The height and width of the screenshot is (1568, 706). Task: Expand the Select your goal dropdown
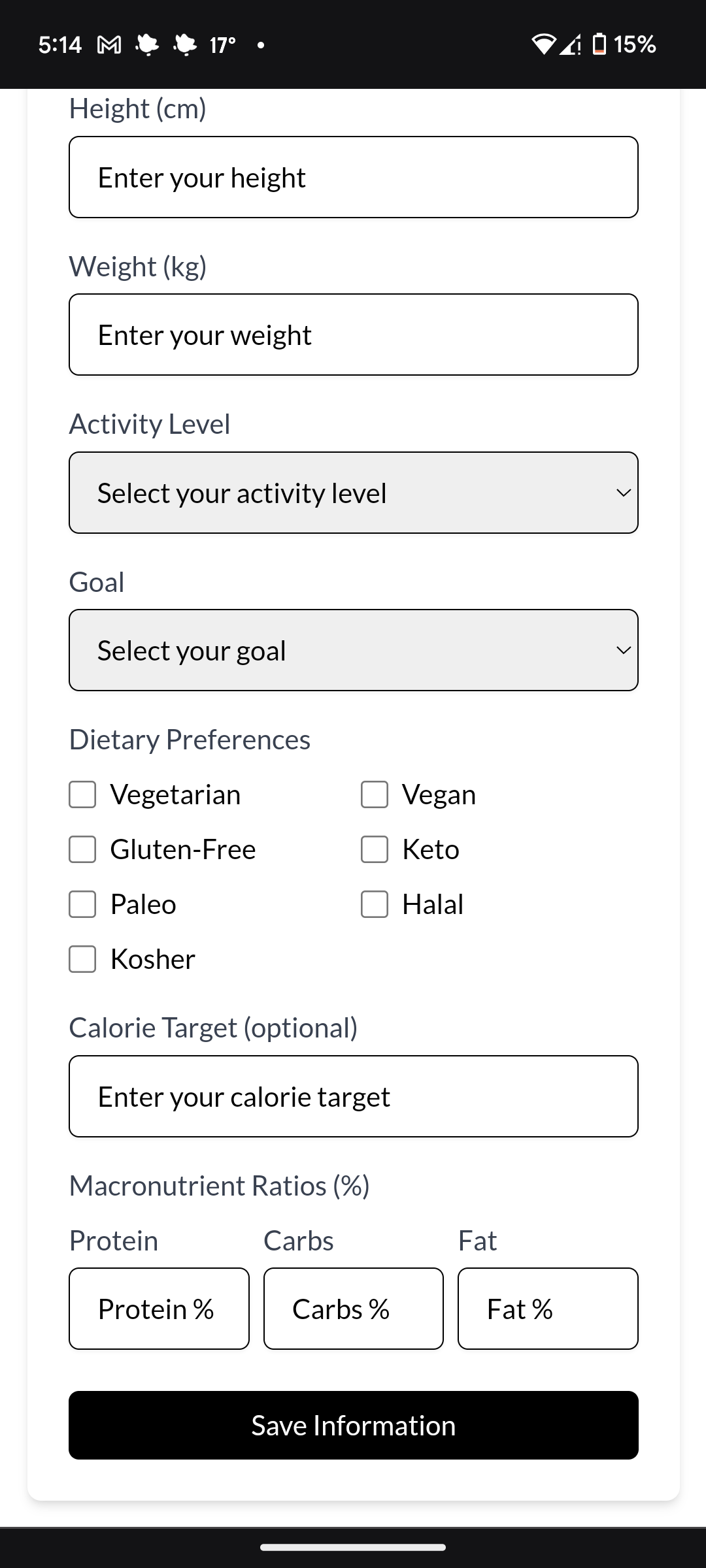point(353,650)
